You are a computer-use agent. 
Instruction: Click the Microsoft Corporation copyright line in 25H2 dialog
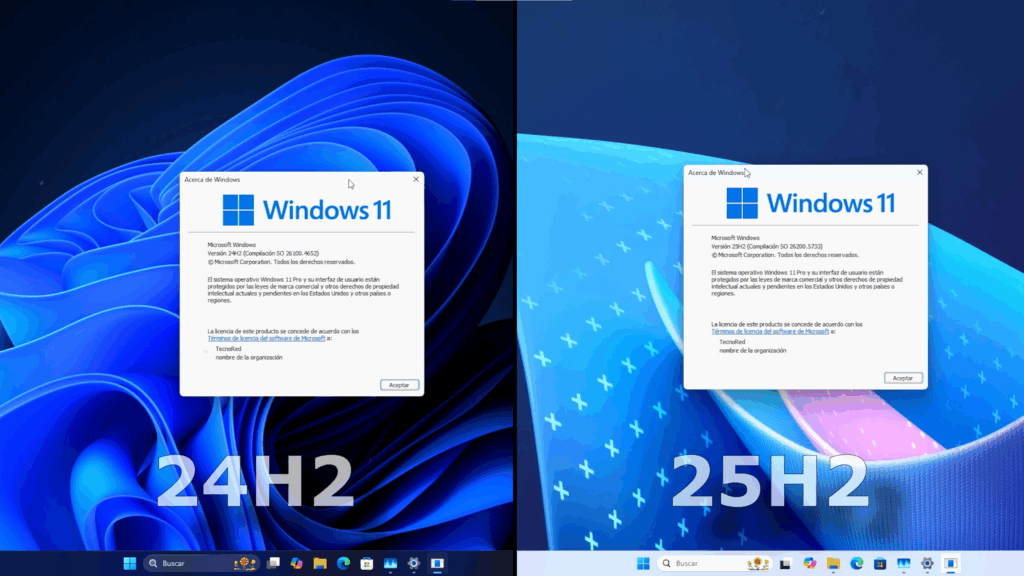tap(785, 255)
